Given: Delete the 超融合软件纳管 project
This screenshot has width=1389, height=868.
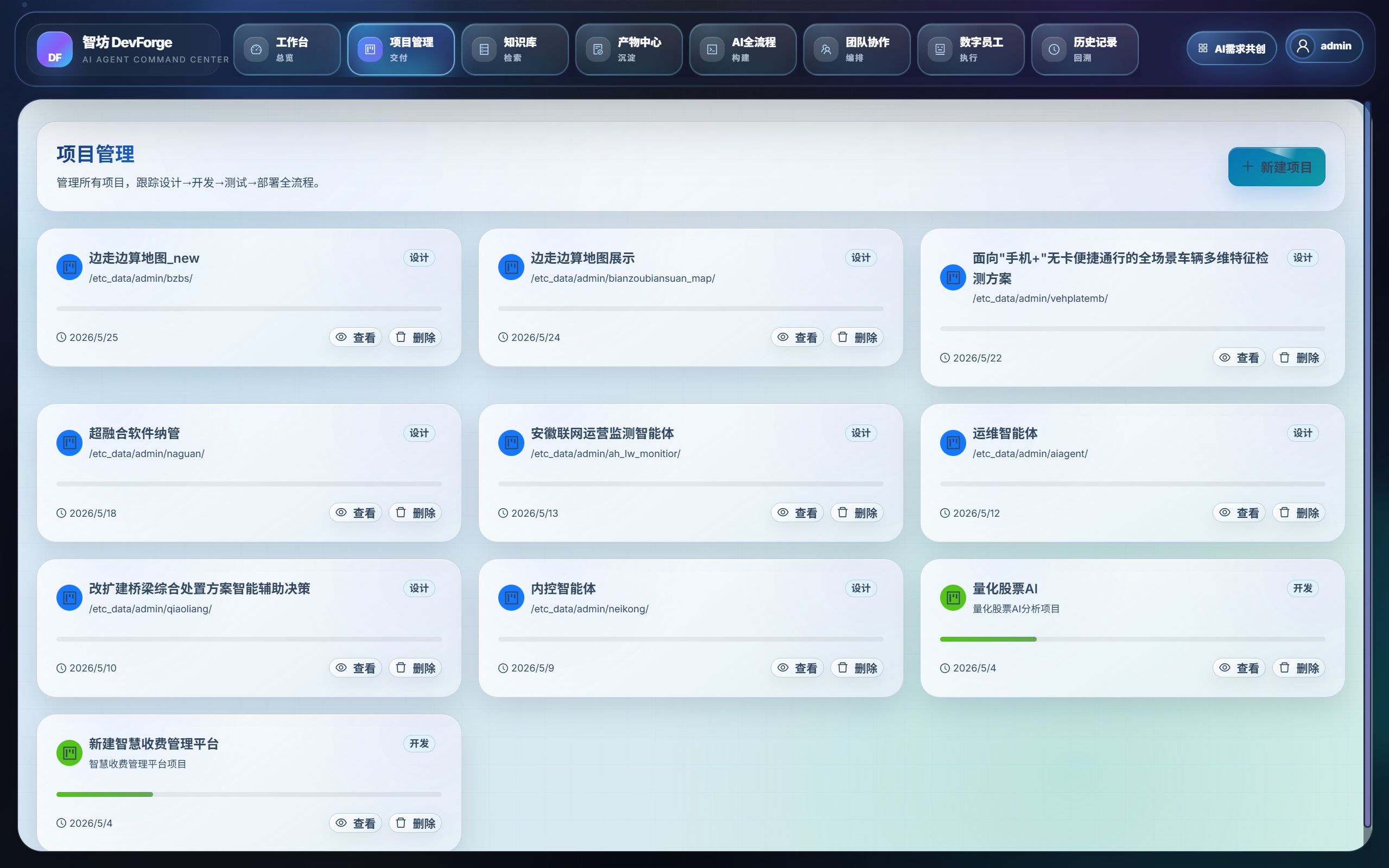Looking at the screenshot, I should (x=415, y=512).
